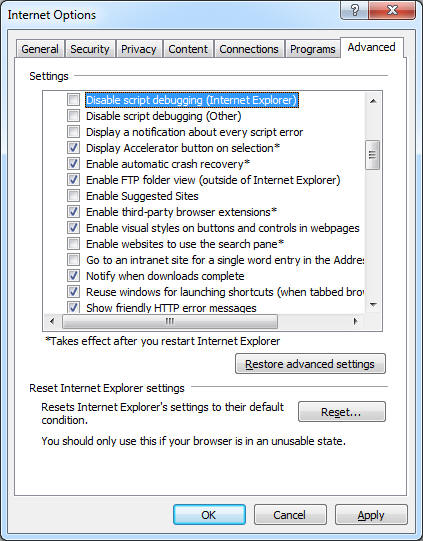Image resolution: width=423 pixels, height=541 pixels.
Task: Click the Help question mark button
Action: (354, 10)
